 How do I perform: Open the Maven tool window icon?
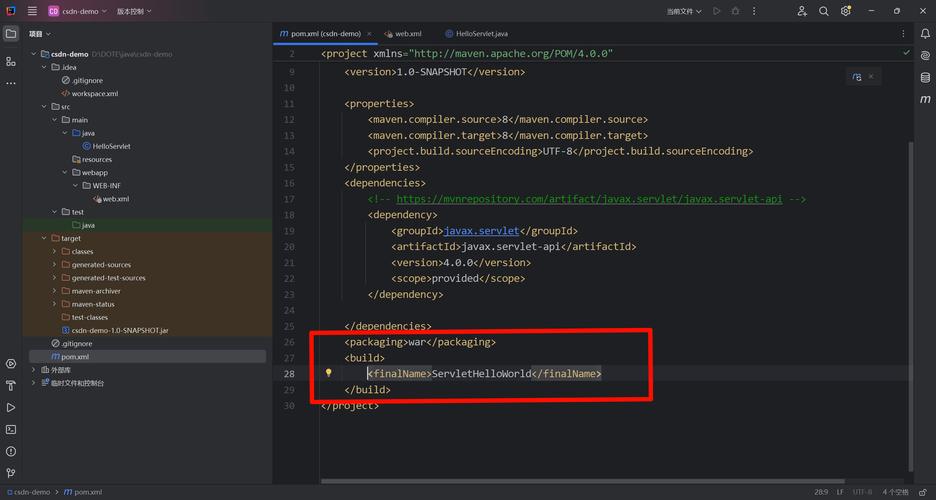[x=925, y=100]
